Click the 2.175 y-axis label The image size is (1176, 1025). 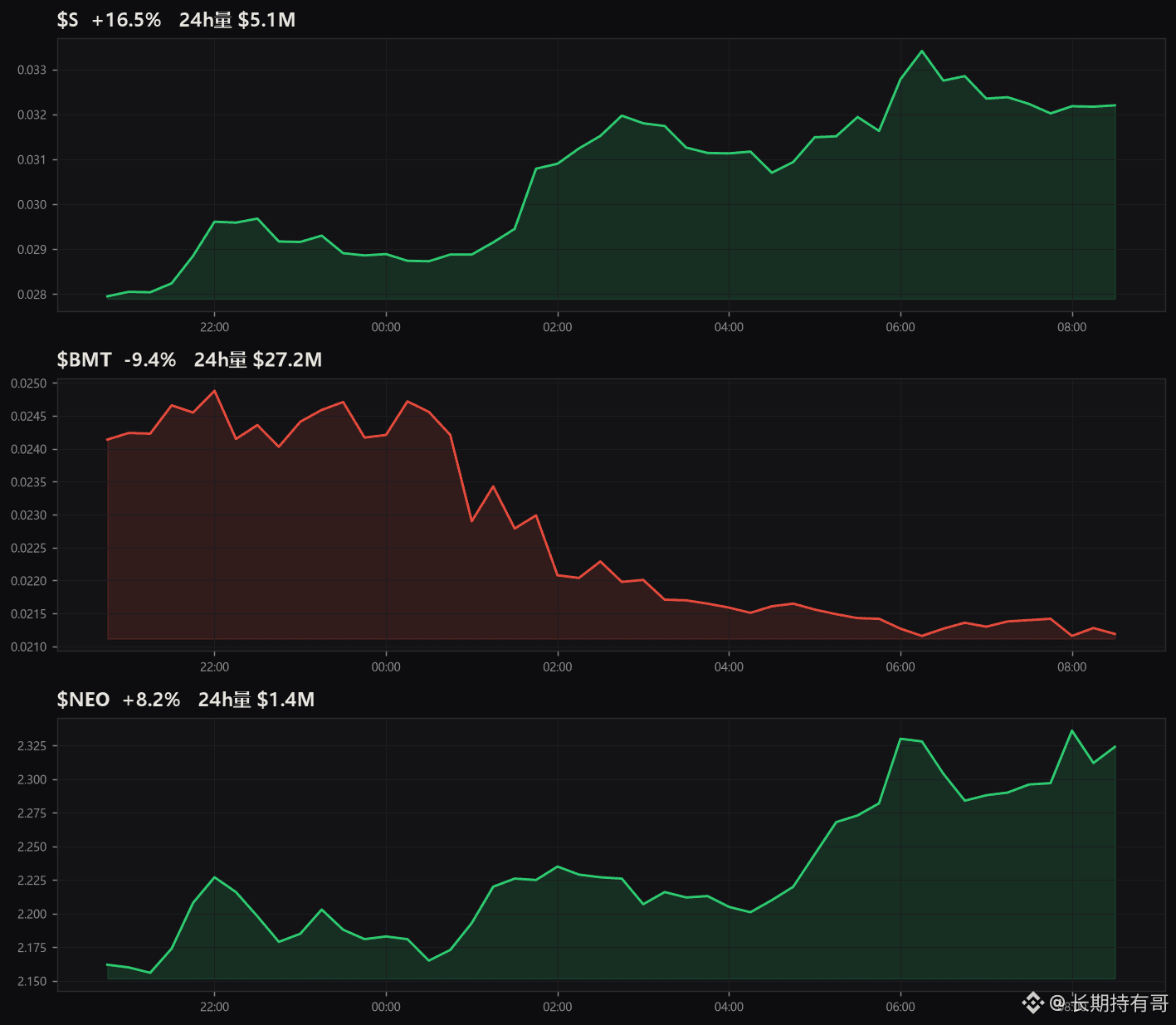(32, 948)
